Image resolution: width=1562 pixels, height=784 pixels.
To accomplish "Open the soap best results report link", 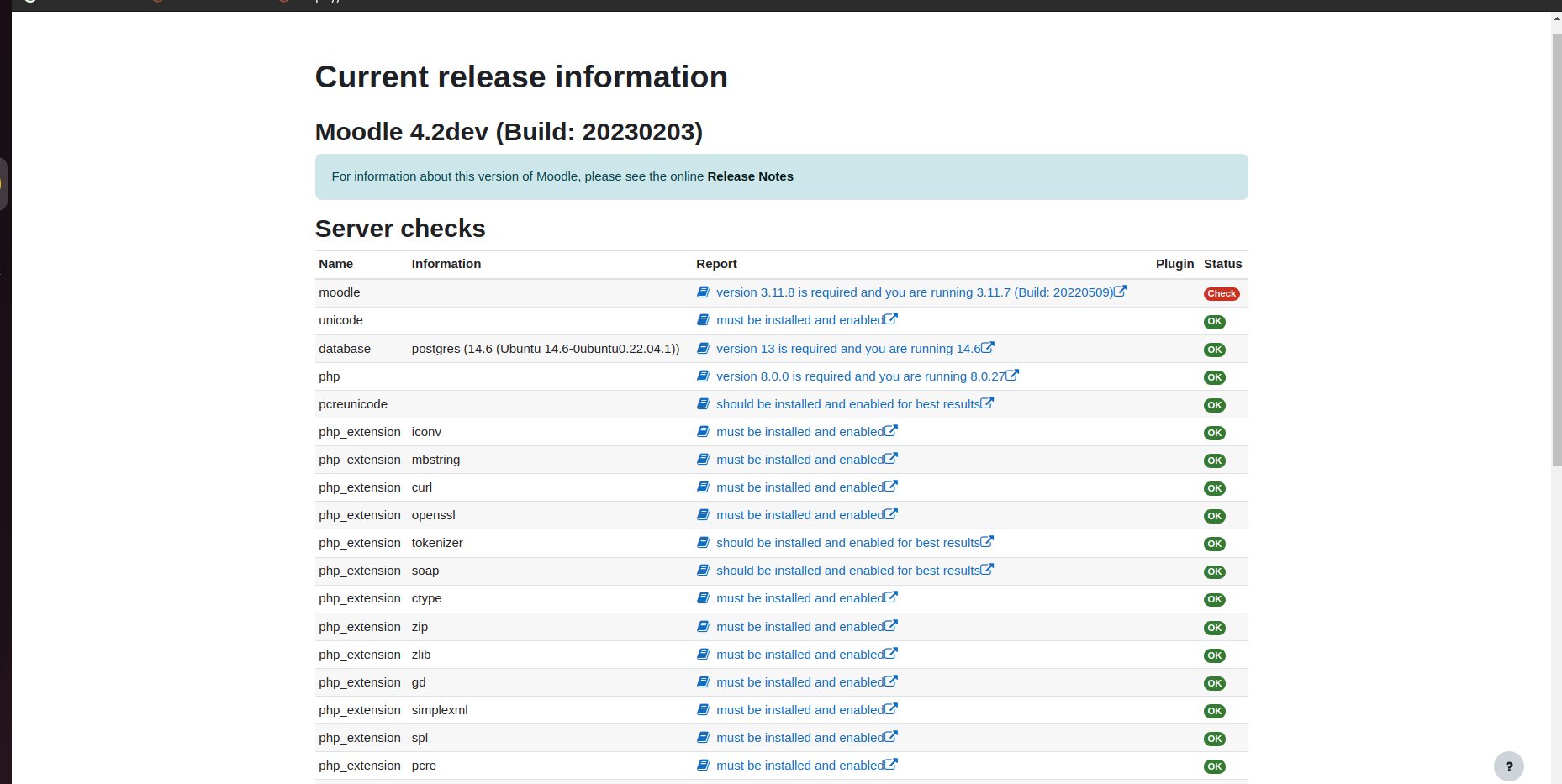I will point(848,571).
